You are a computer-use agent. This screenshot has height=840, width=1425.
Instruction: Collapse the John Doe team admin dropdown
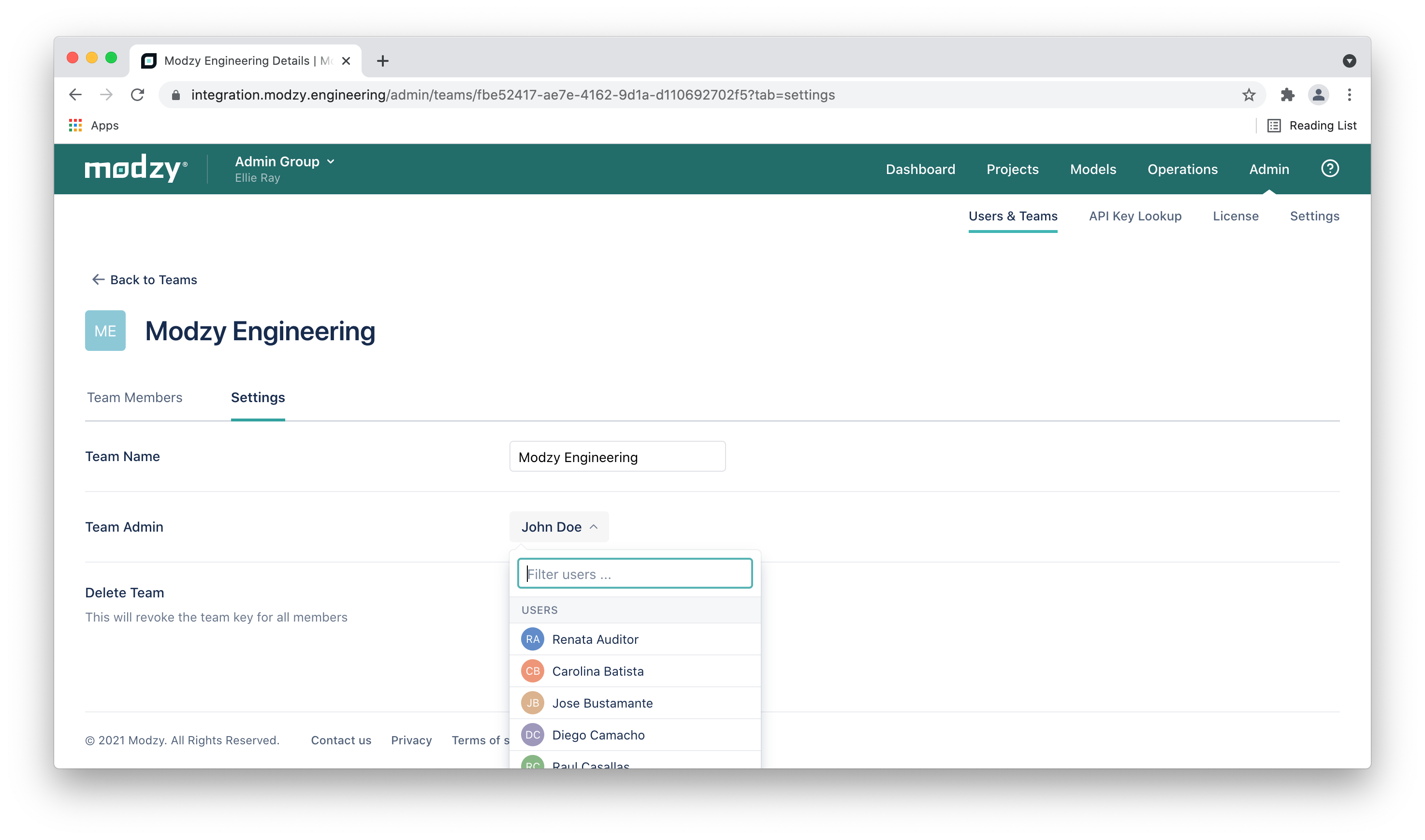pos(559,527)
